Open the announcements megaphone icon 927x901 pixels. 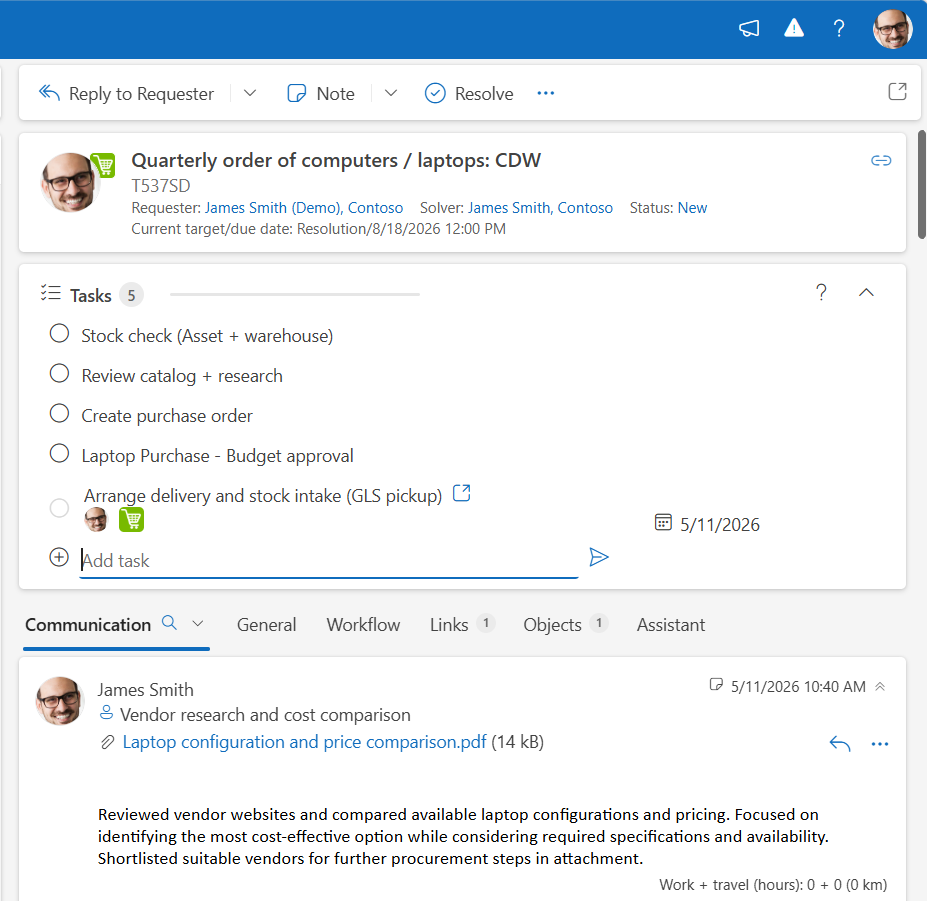749,28
